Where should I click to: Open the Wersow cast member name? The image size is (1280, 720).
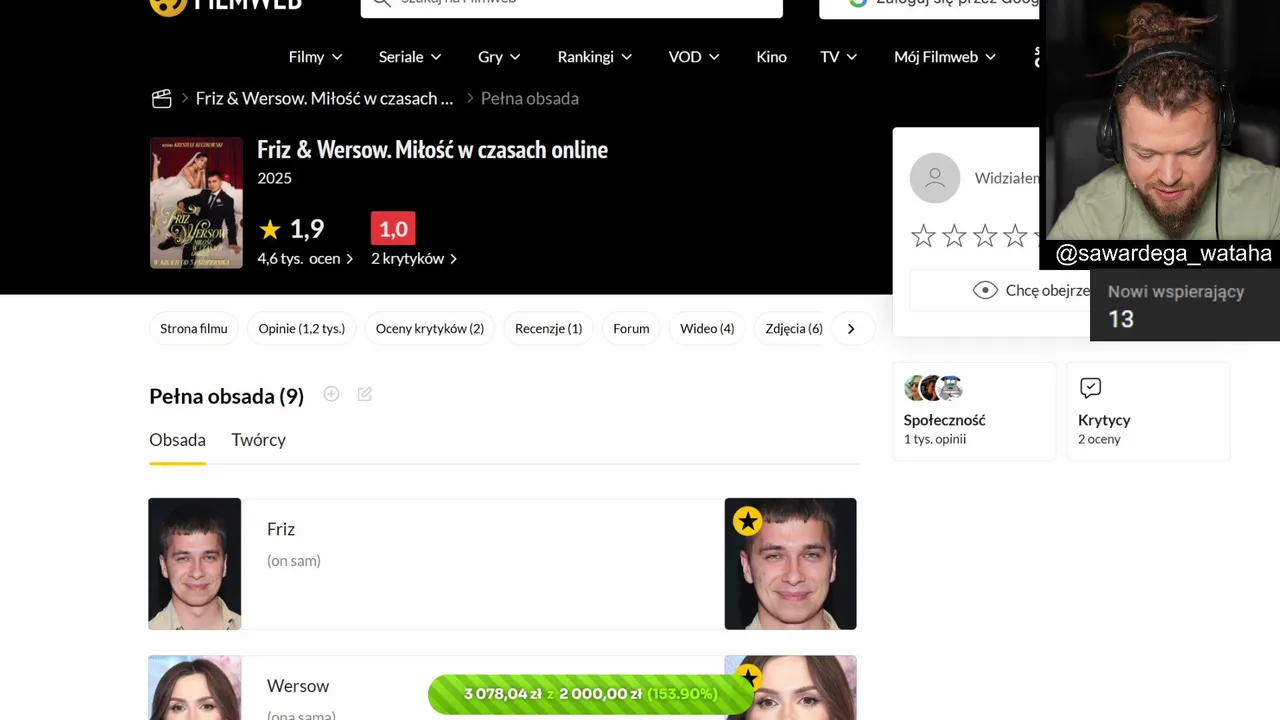(x=298, y=686)
